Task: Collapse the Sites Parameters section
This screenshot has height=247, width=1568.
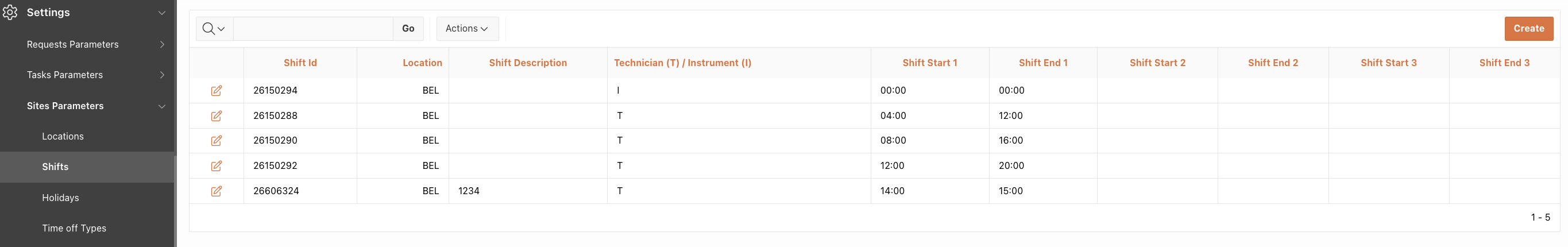Action: click(x=162, y=106)
